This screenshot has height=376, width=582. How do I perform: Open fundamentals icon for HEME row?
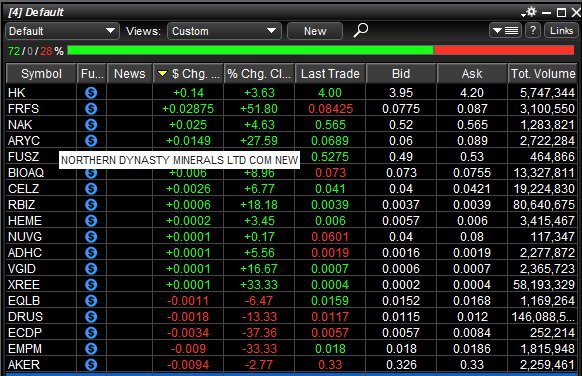91,220
